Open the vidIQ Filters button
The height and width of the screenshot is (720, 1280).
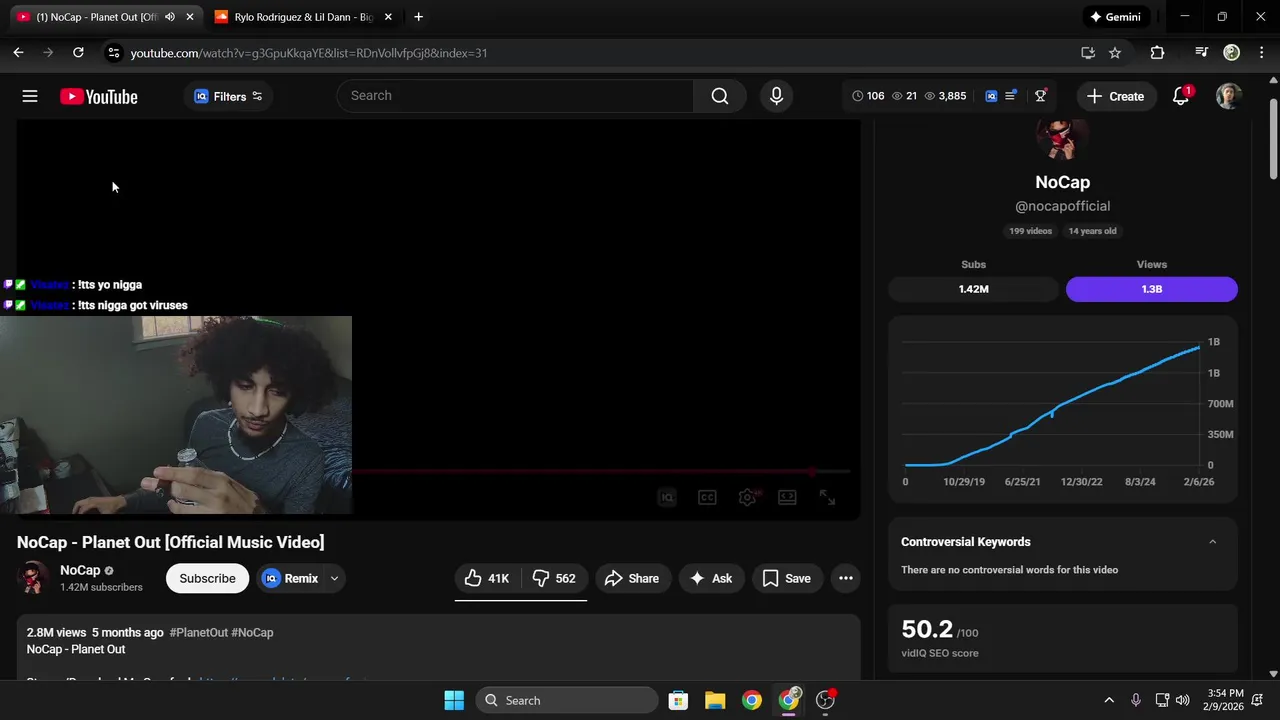tap(228, 96)
